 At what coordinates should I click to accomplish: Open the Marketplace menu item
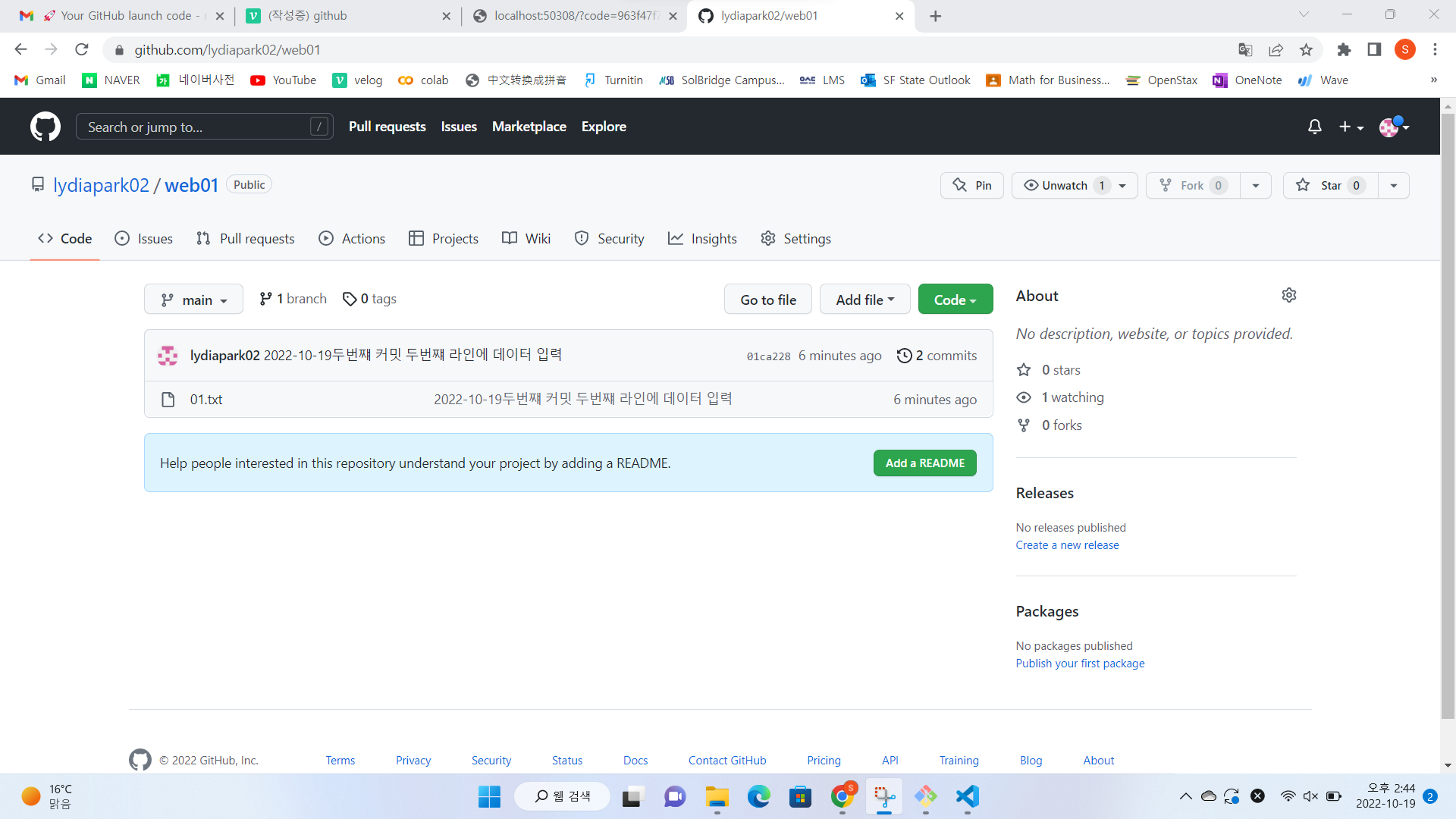[529, 127]
